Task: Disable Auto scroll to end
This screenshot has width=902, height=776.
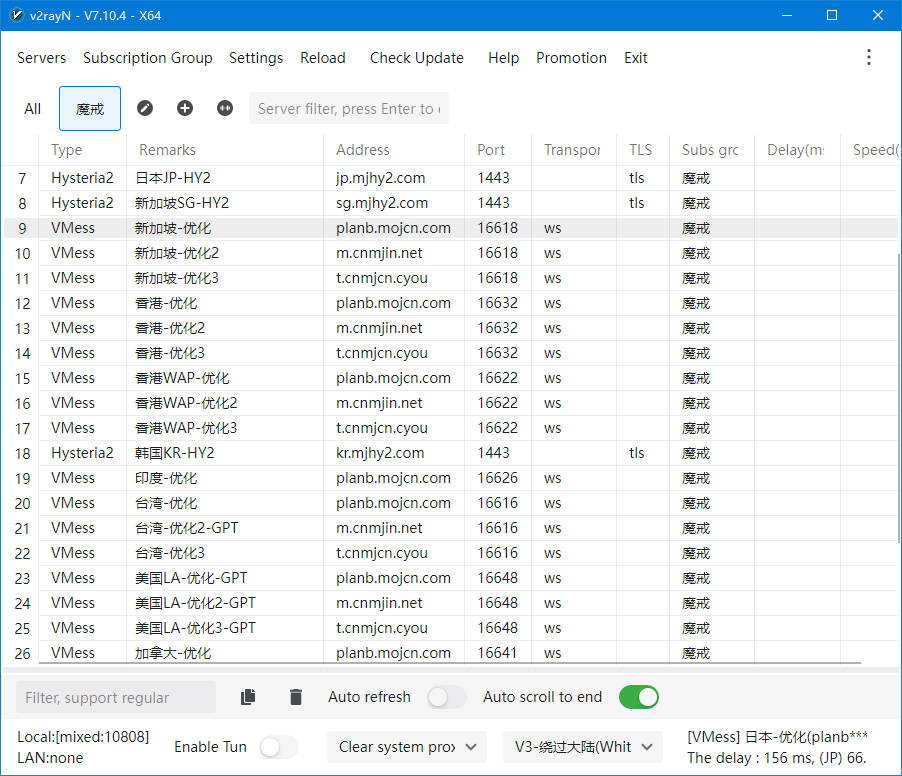Action: point(639,697)
